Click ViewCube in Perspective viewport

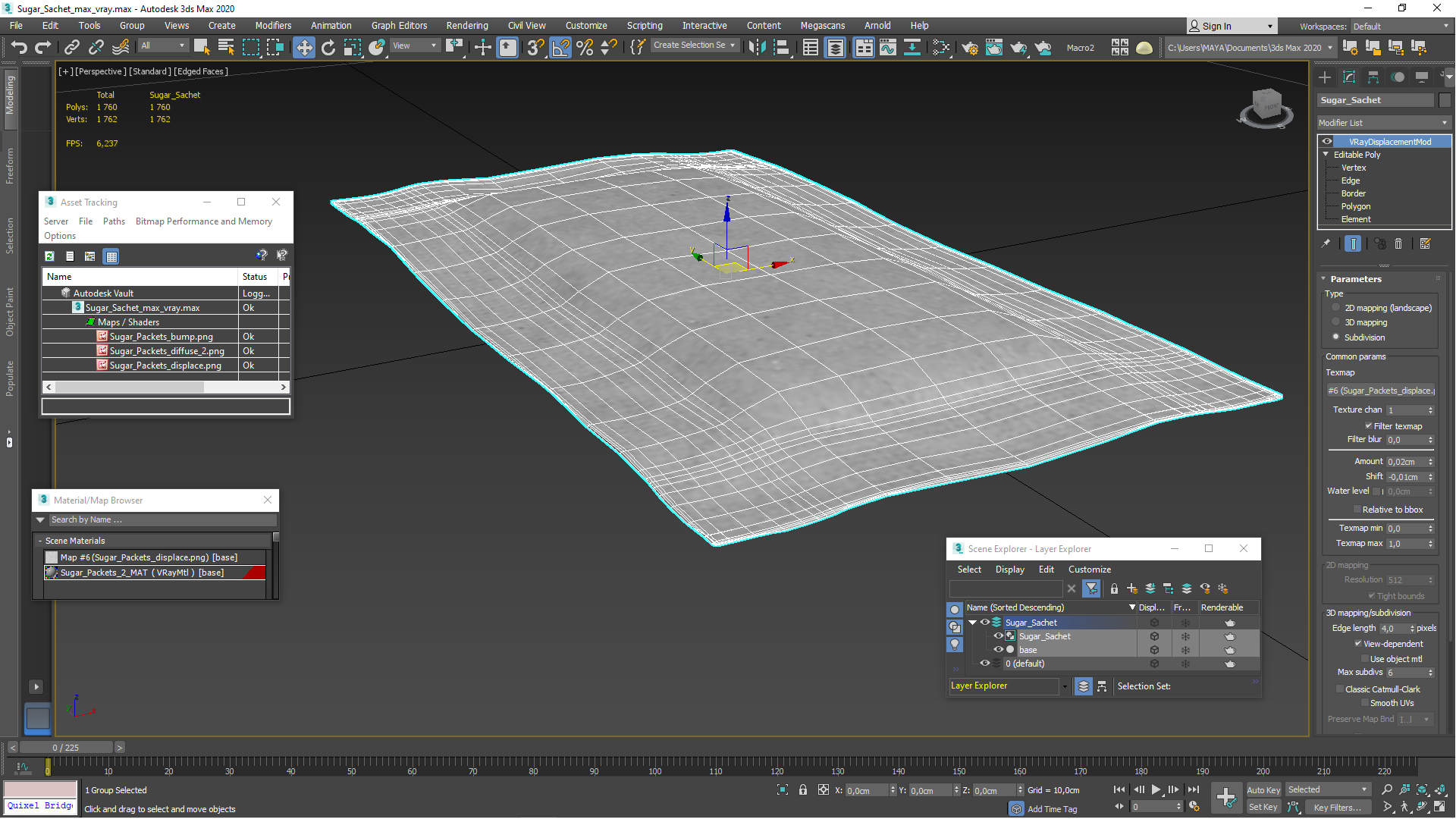(x=1266, y=106)
